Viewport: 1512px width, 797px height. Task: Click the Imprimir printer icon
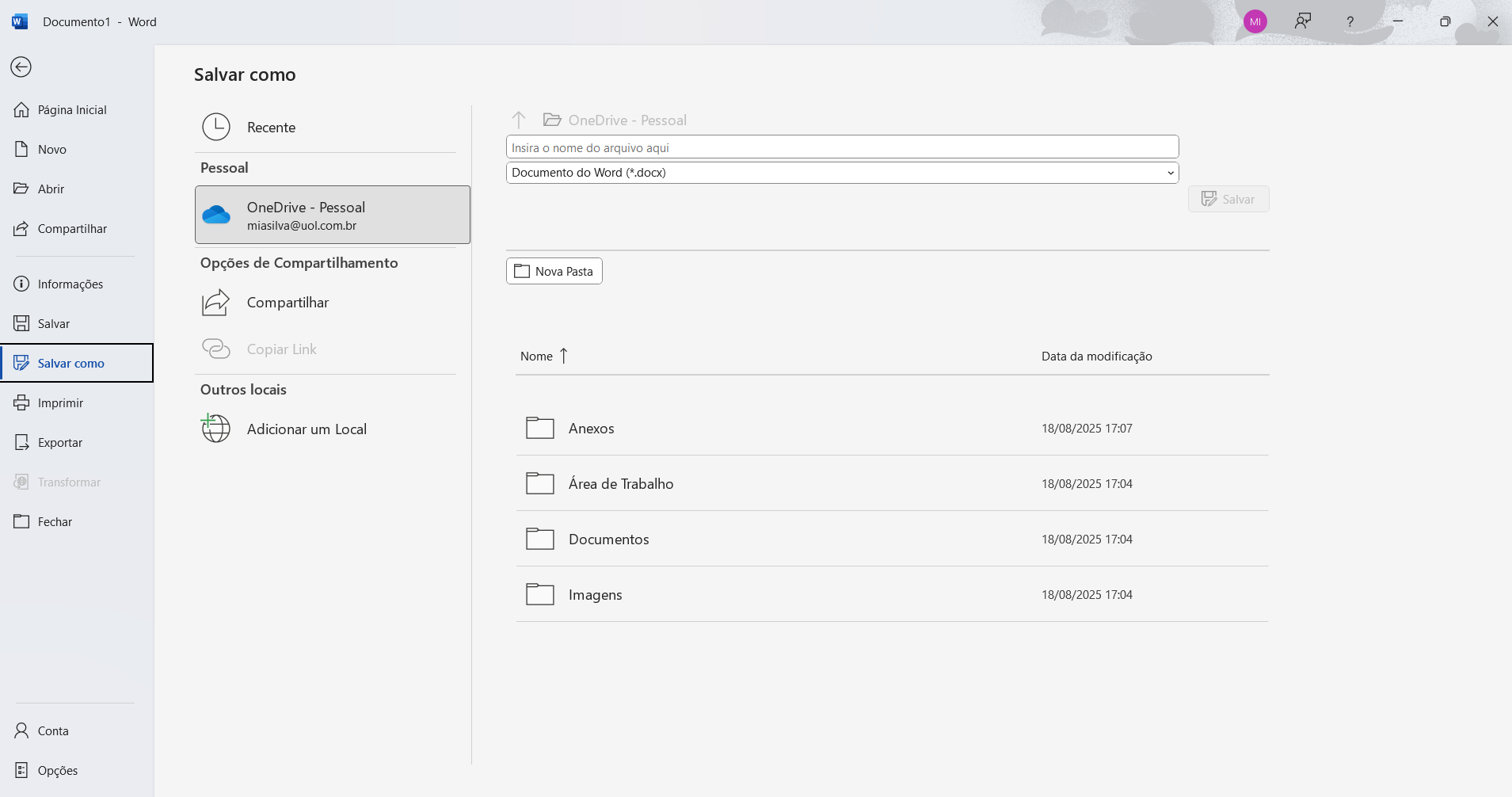click(21, 402)
